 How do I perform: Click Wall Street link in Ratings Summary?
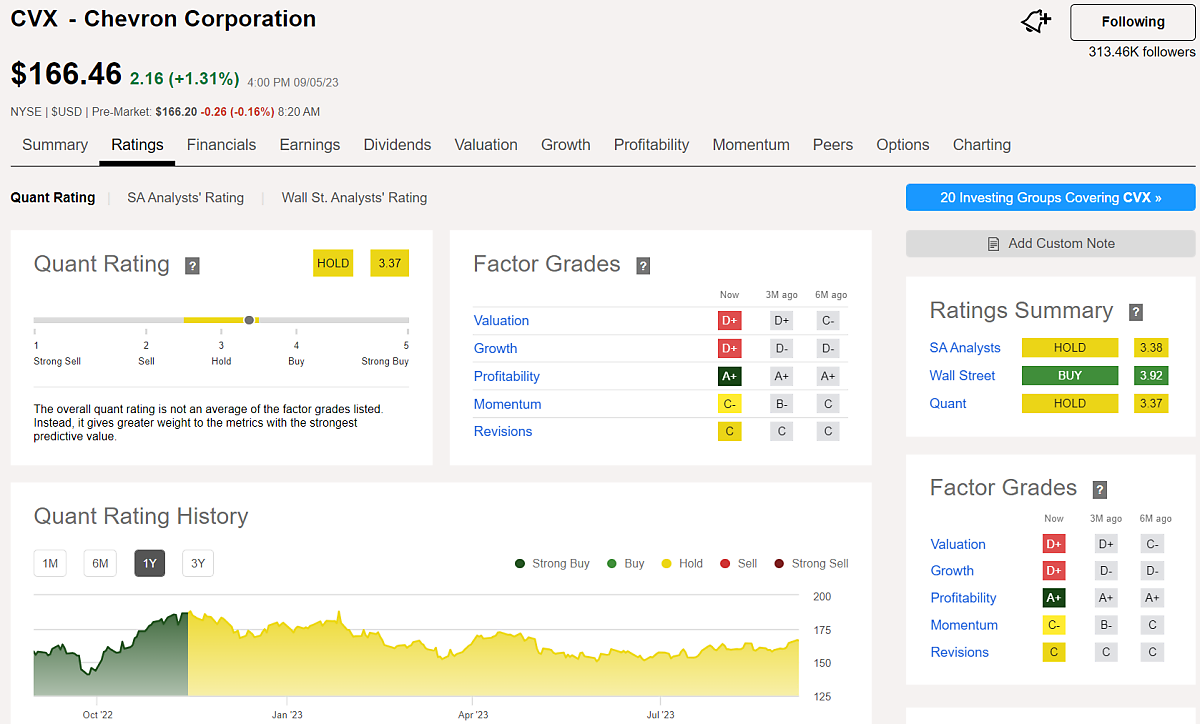click(x=963, y=376)
